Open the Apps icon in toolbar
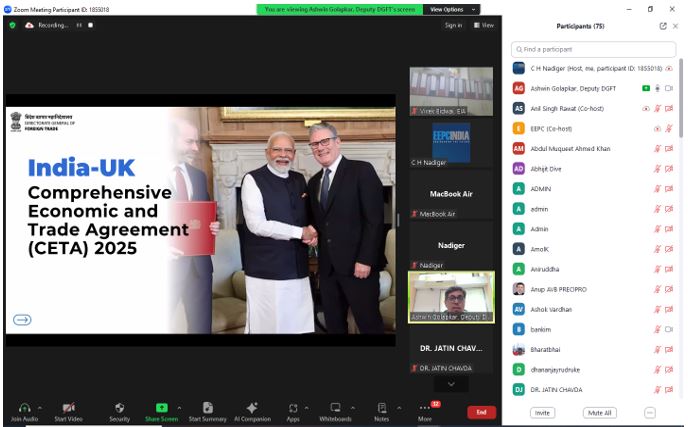Screen dimensions: 688x427 tap(293, 408)
